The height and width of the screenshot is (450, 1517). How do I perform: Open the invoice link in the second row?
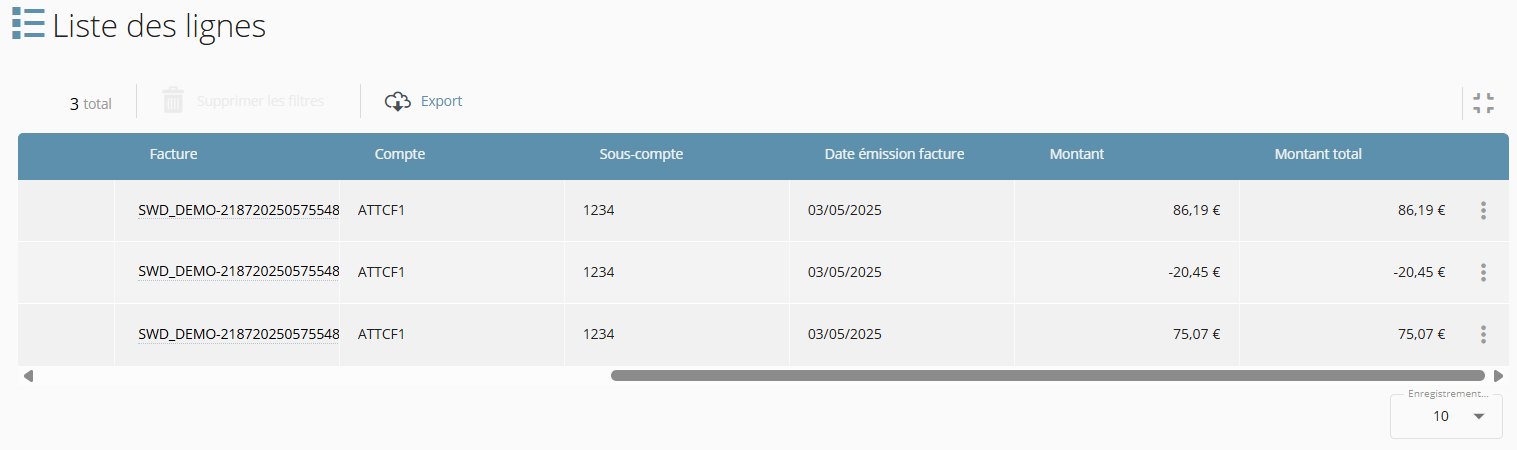click(238, 272)
